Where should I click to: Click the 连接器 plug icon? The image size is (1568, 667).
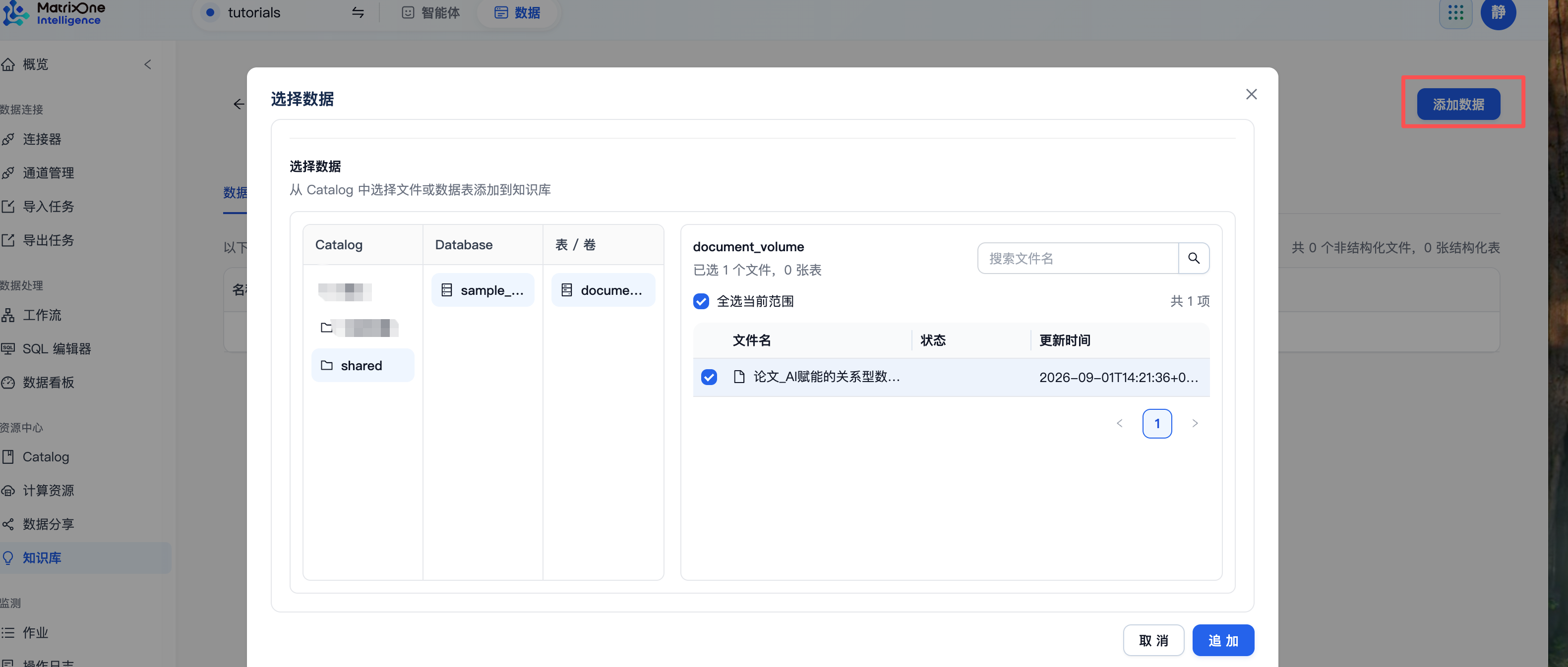click(x=8, y=139)
